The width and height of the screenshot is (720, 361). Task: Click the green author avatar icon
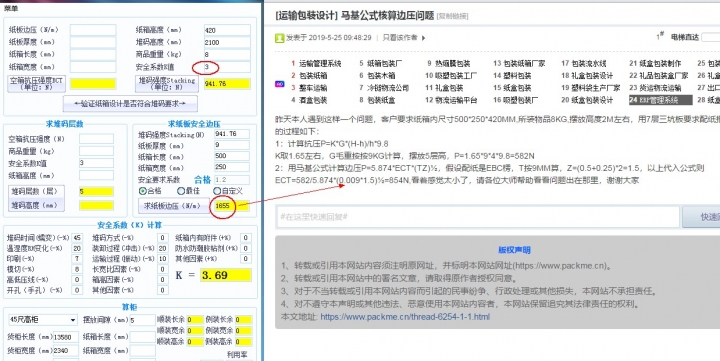(279, 38)
